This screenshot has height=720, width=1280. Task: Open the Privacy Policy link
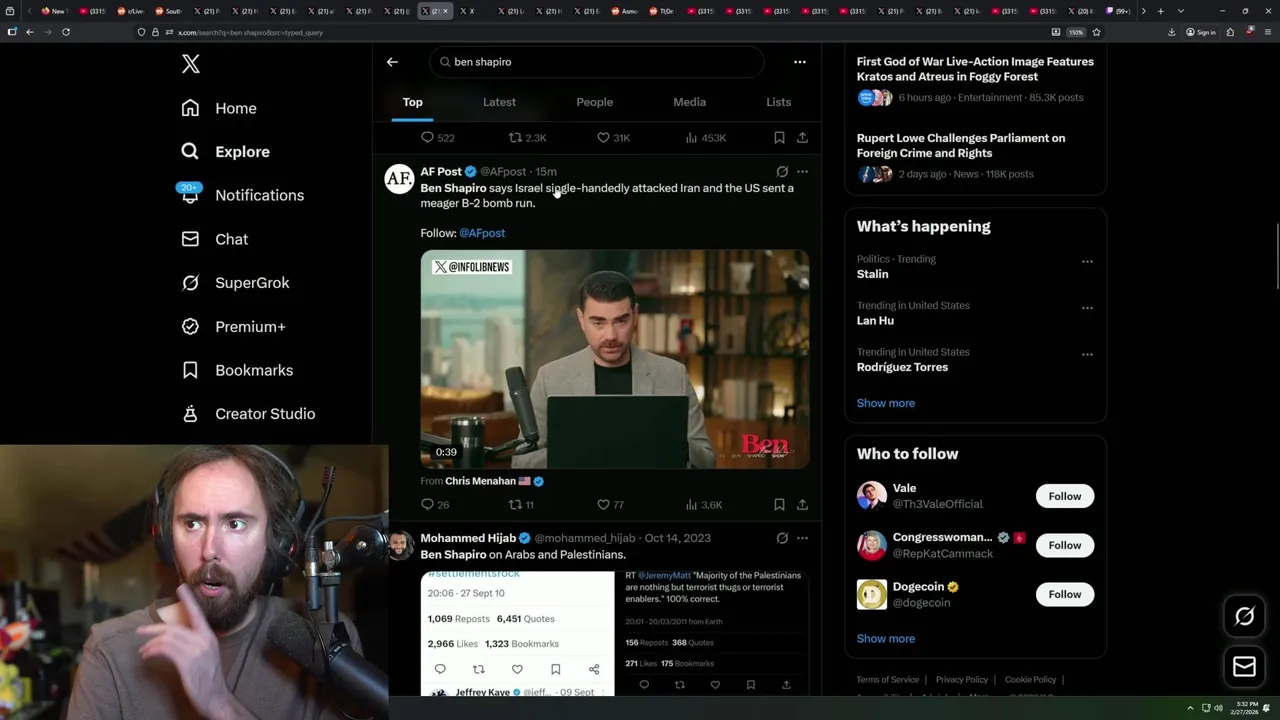tap(961, 680)
